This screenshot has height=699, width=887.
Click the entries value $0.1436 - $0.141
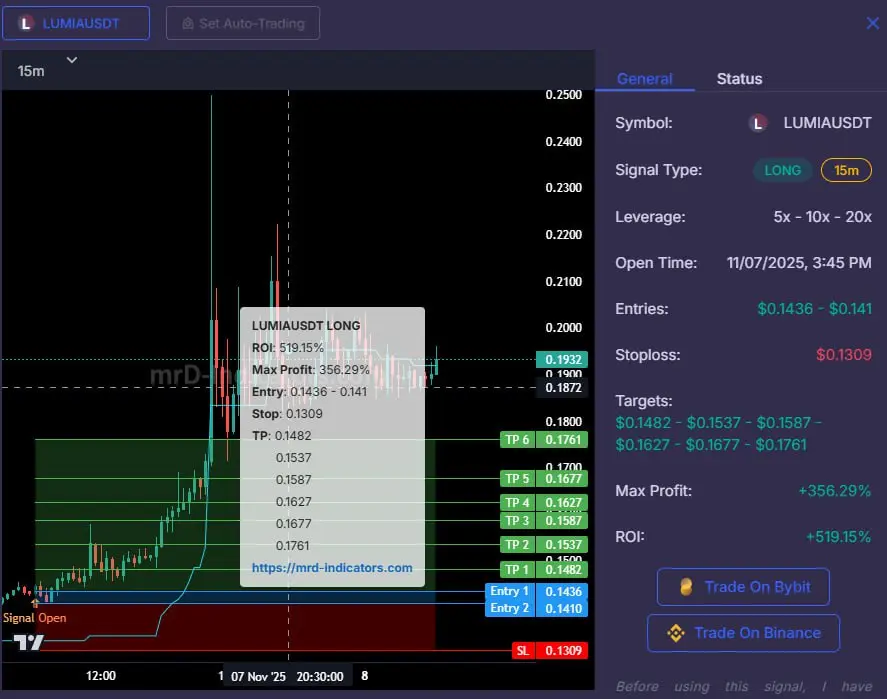(814, 309)
